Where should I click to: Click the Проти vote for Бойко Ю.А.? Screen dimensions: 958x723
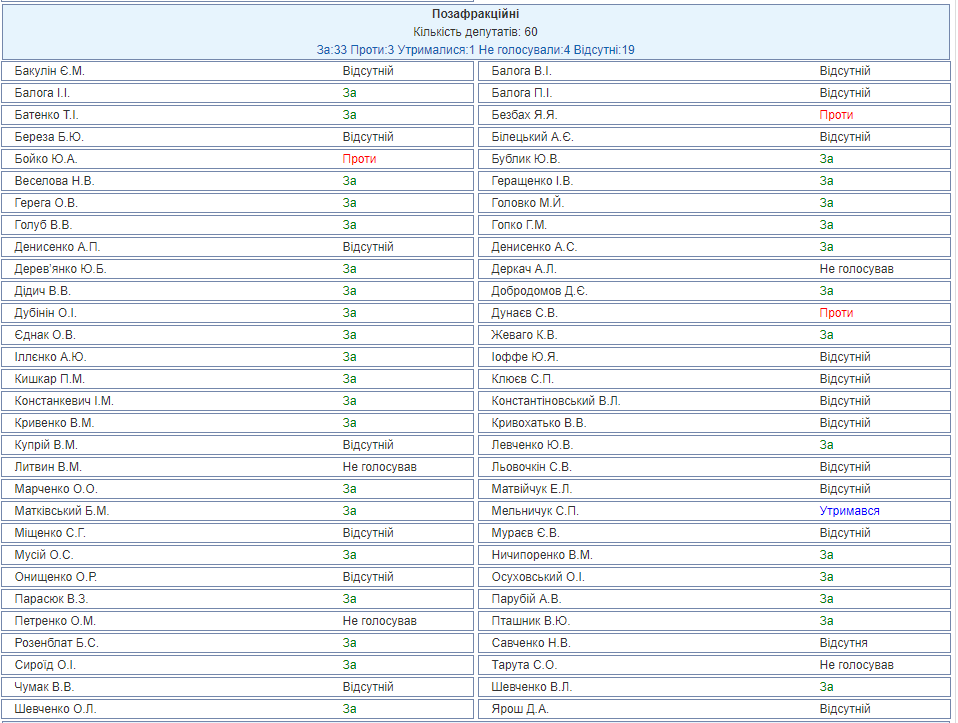359,159
